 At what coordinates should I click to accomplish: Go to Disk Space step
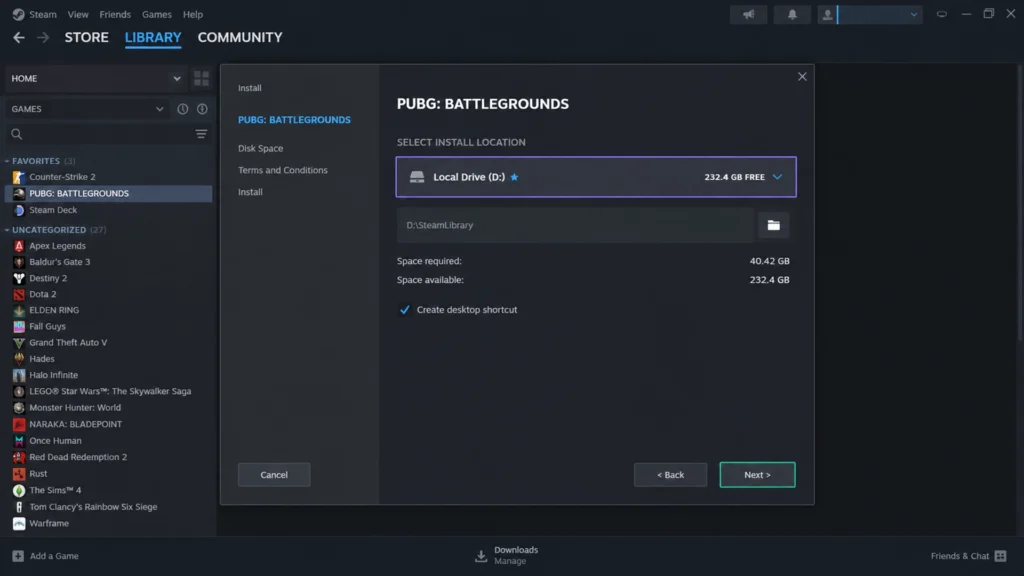pyautogui.click(x=261, y=148)
